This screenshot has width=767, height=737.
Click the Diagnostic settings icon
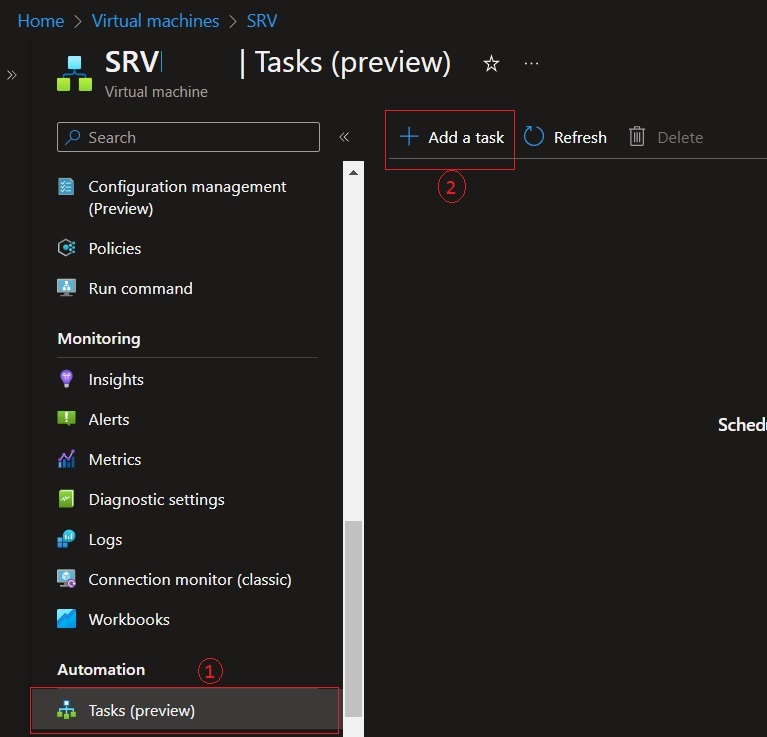pos(67,499)
